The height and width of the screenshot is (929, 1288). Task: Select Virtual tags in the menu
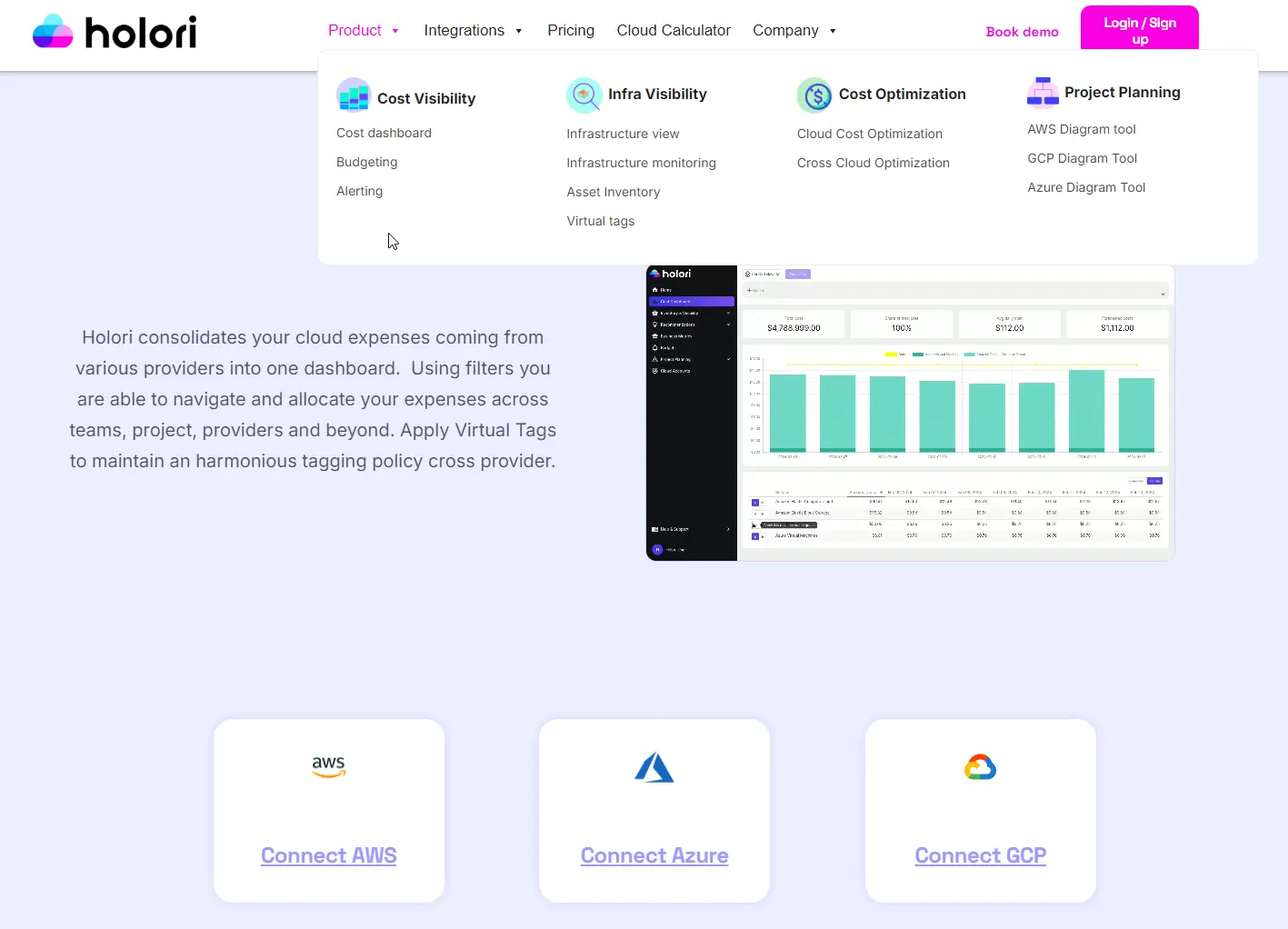click(x=601, y=221)
